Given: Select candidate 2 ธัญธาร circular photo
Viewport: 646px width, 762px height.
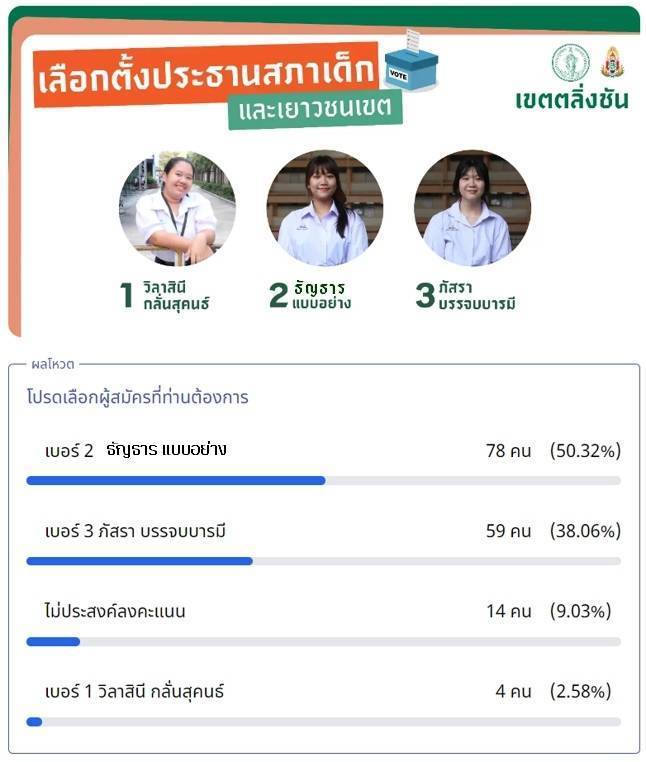Looking at the screenshot, I should (325, 208).
